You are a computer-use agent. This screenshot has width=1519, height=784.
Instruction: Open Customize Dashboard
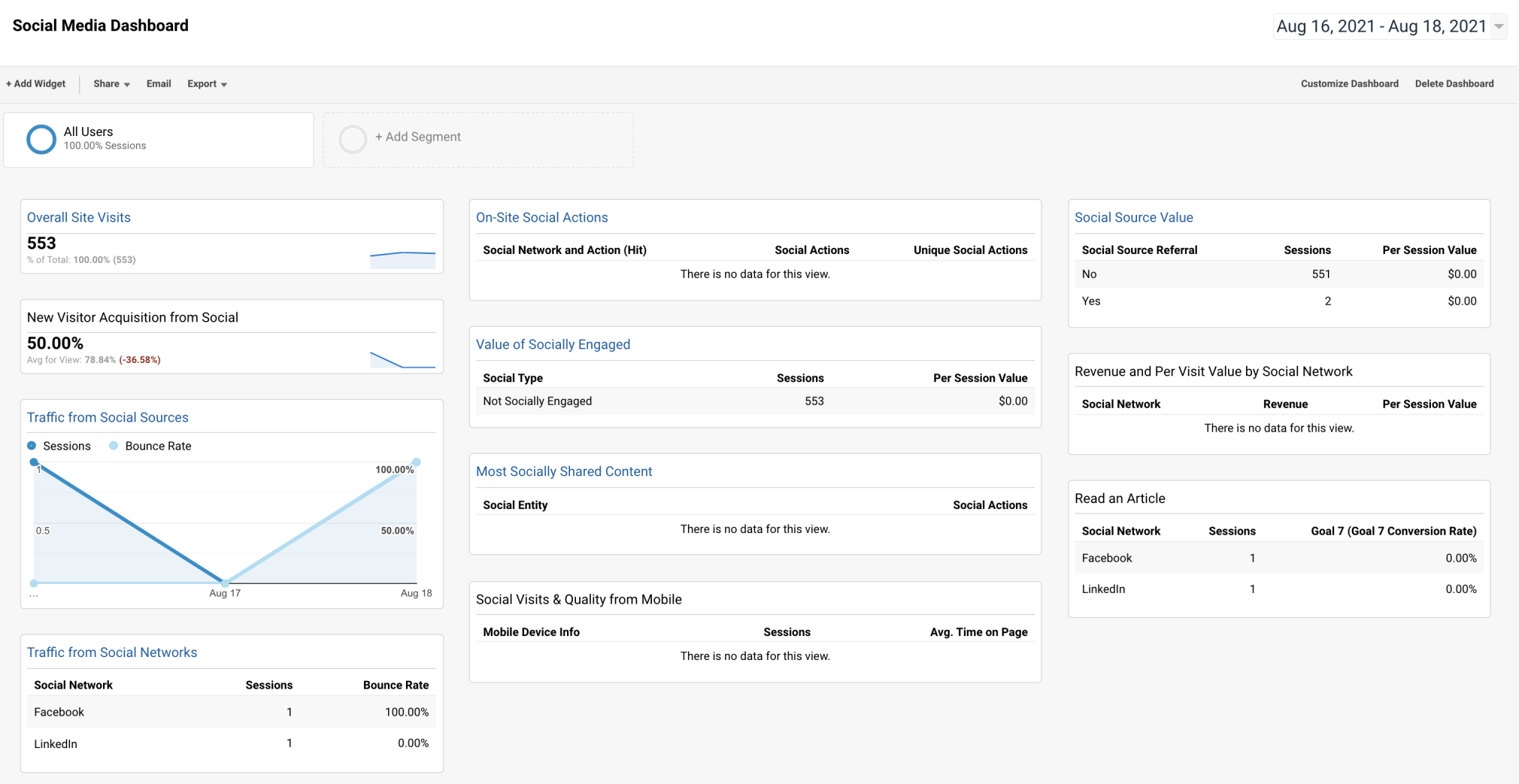1350,83
